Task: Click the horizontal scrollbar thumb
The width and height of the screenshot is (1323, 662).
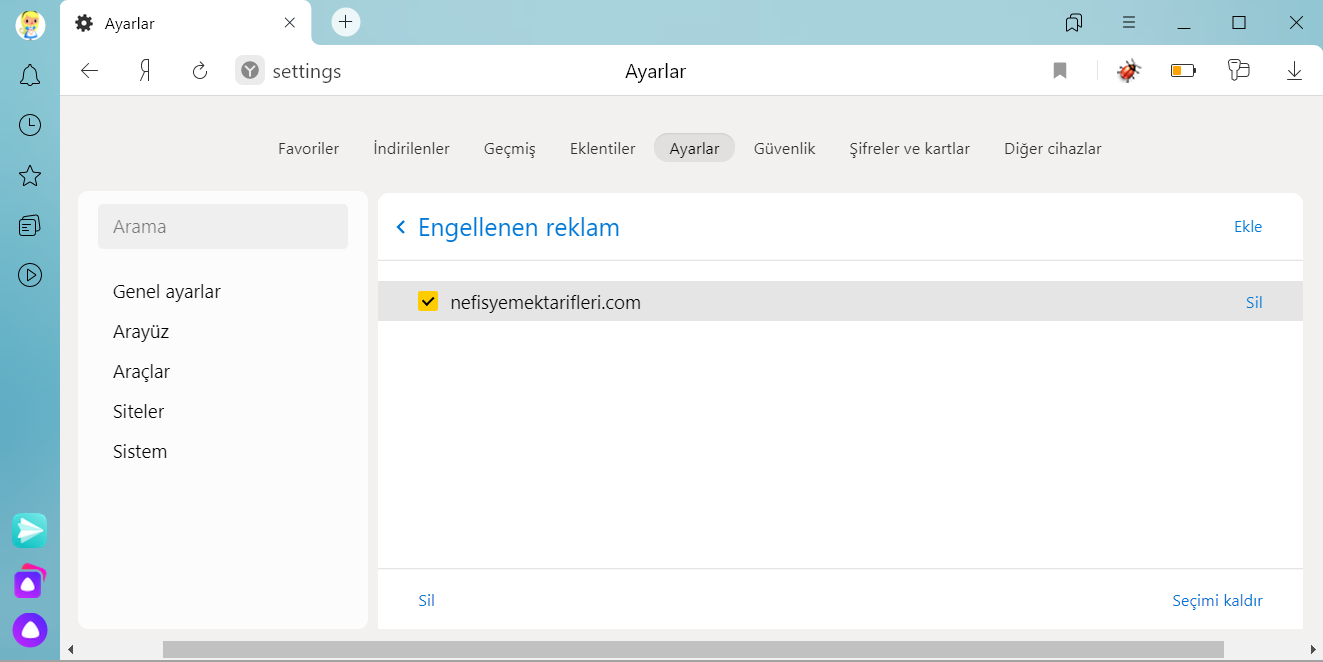Action: [693, 649]
